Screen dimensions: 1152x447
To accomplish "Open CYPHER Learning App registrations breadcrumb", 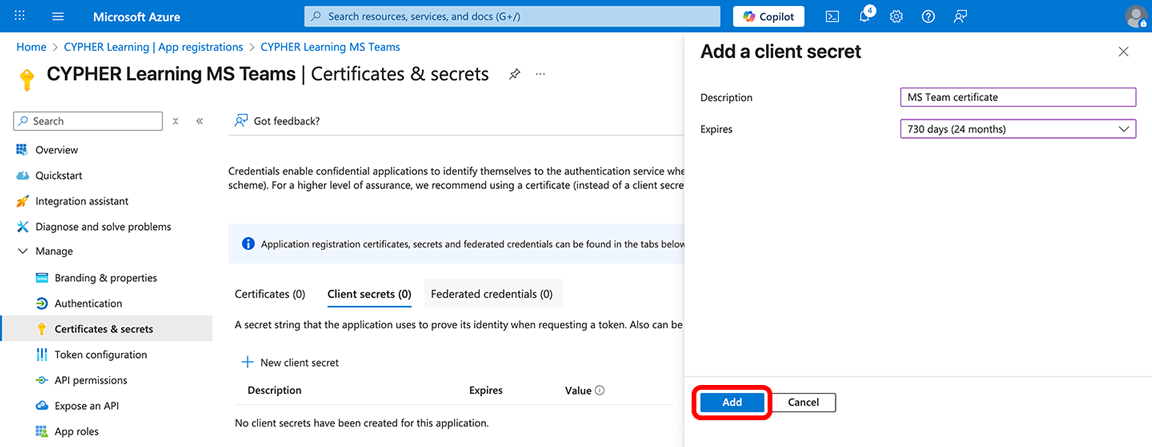I will (x=152, y=47).
